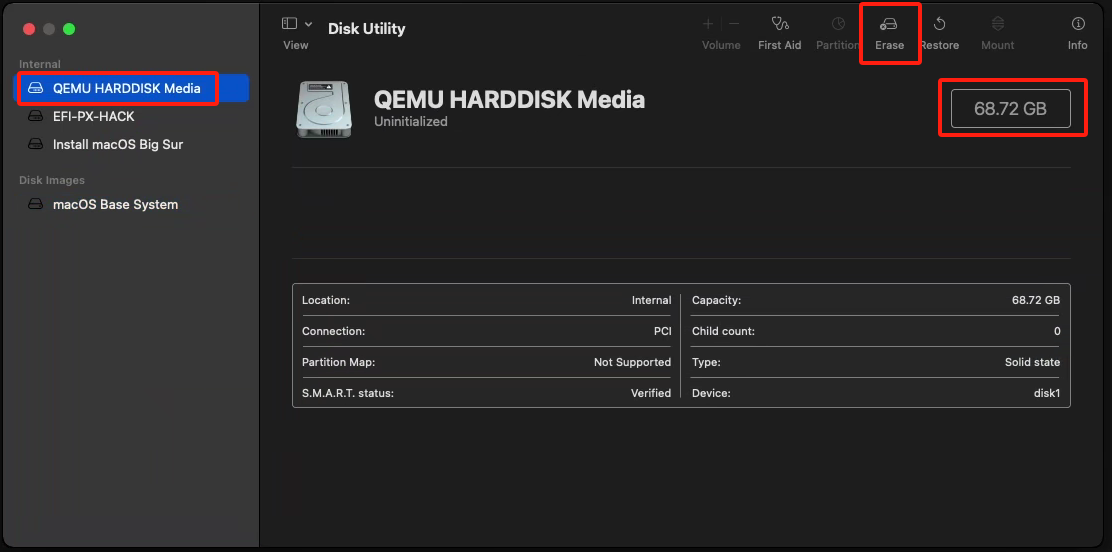Click the Restore toolbar icon

tap(940, 24)
